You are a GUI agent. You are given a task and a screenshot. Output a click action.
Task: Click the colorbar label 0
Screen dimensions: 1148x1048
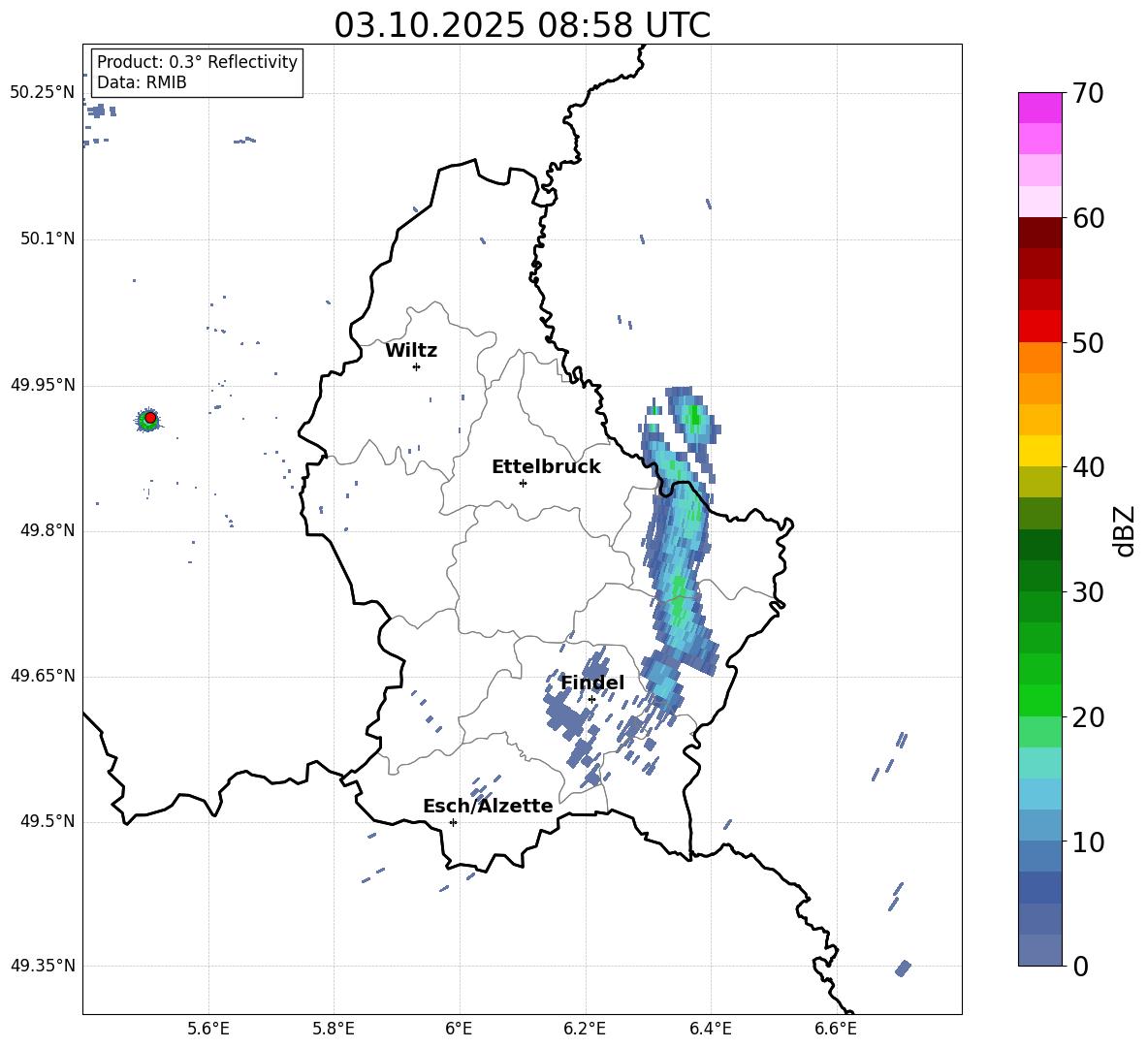point(1081,966)
